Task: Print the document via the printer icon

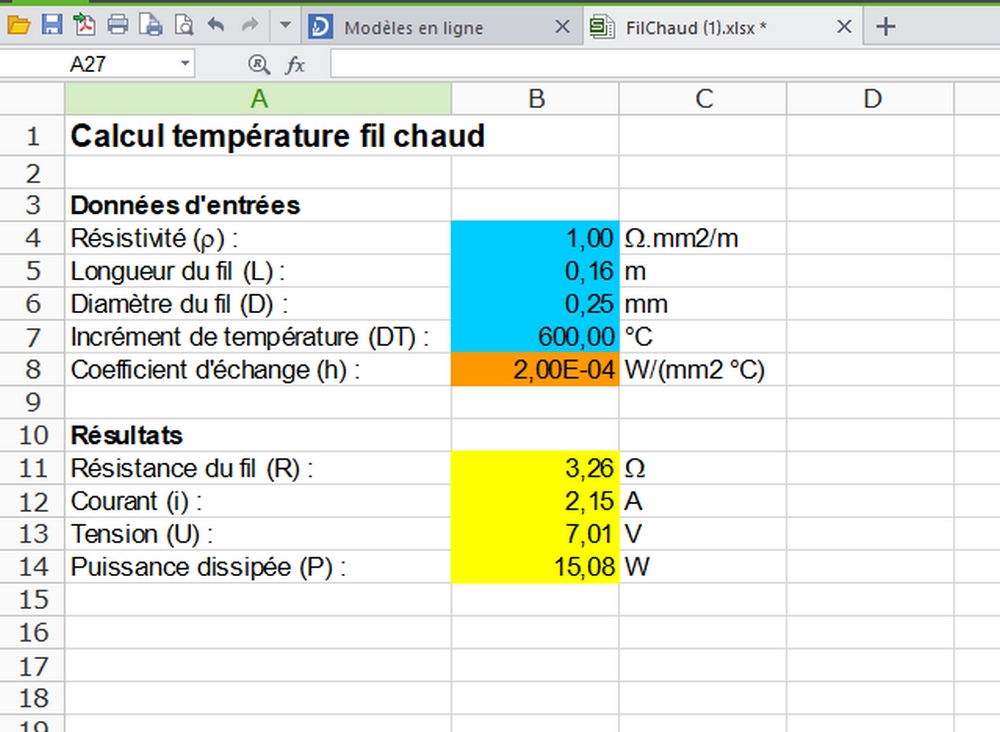Action: pyautogui.click(x=118, y=26)
